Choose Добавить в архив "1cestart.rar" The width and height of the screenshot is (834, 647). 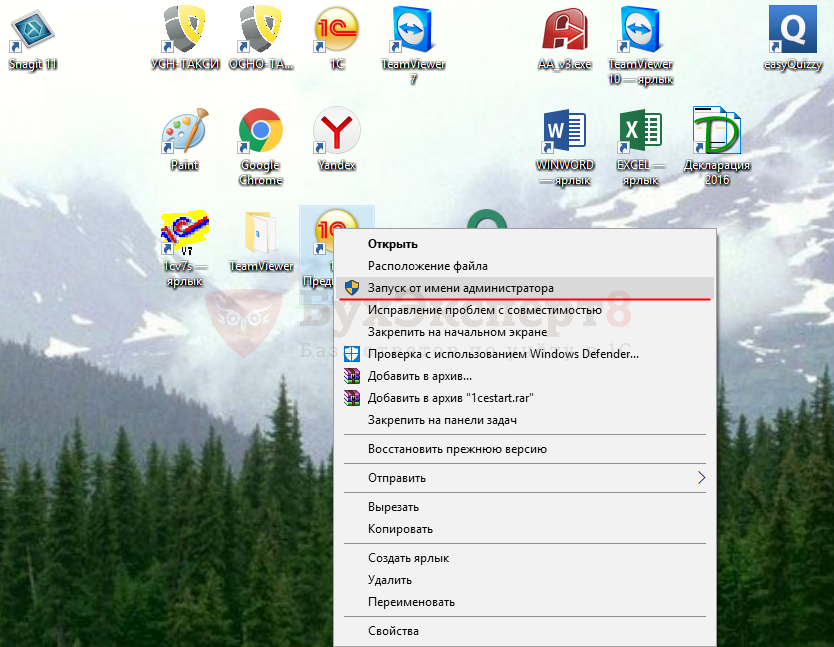524,398
